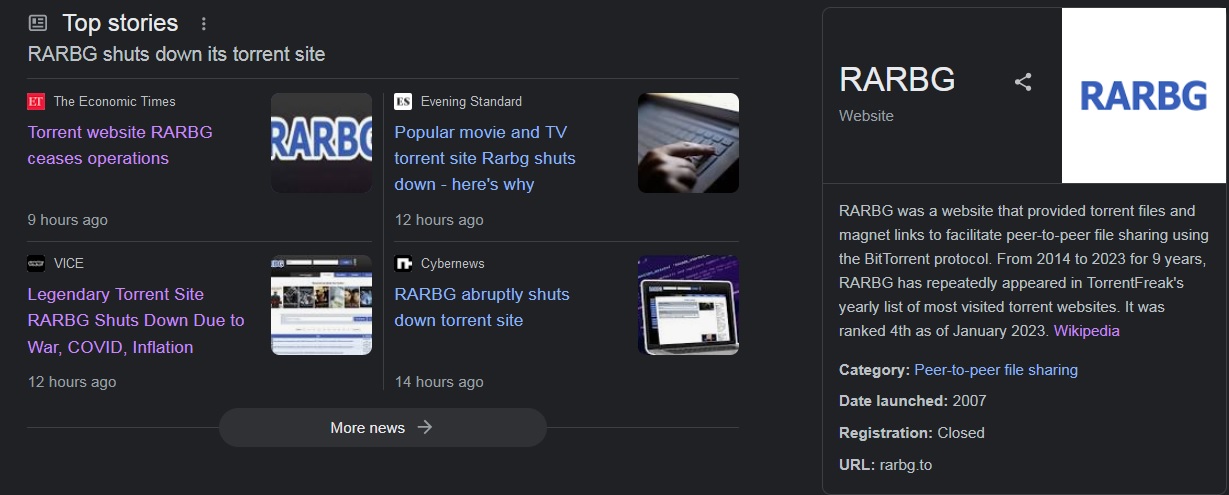
Task: Click the RARBG logo in knowledge panel
Action: [x=1144, y=96]
